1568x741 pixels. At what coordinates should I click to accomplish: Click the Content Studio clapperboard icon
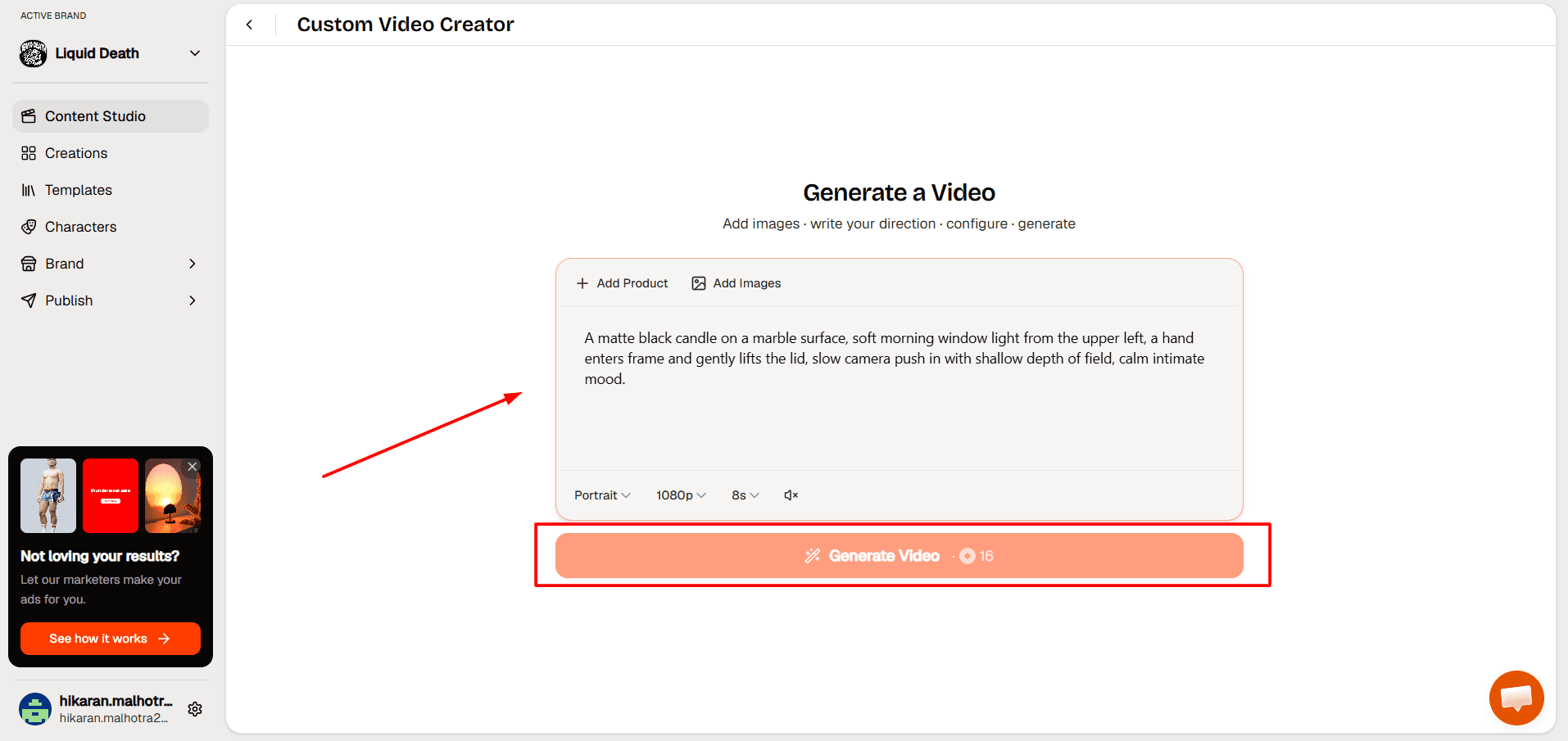tap(29, 116)
